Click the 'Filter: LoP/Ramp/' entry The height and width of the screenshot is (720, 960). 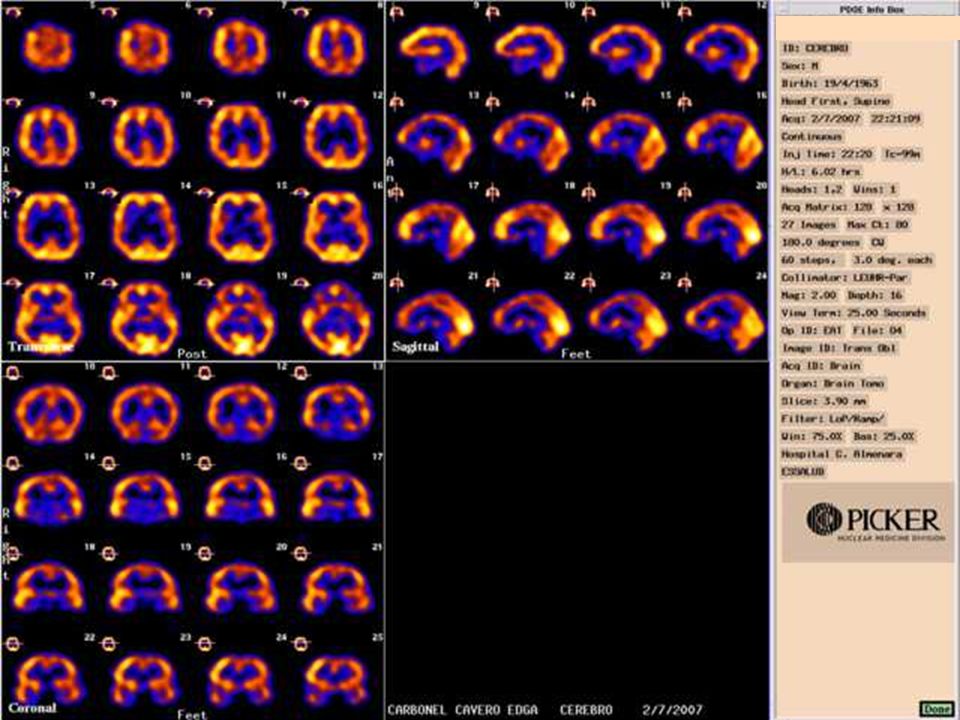833,419
